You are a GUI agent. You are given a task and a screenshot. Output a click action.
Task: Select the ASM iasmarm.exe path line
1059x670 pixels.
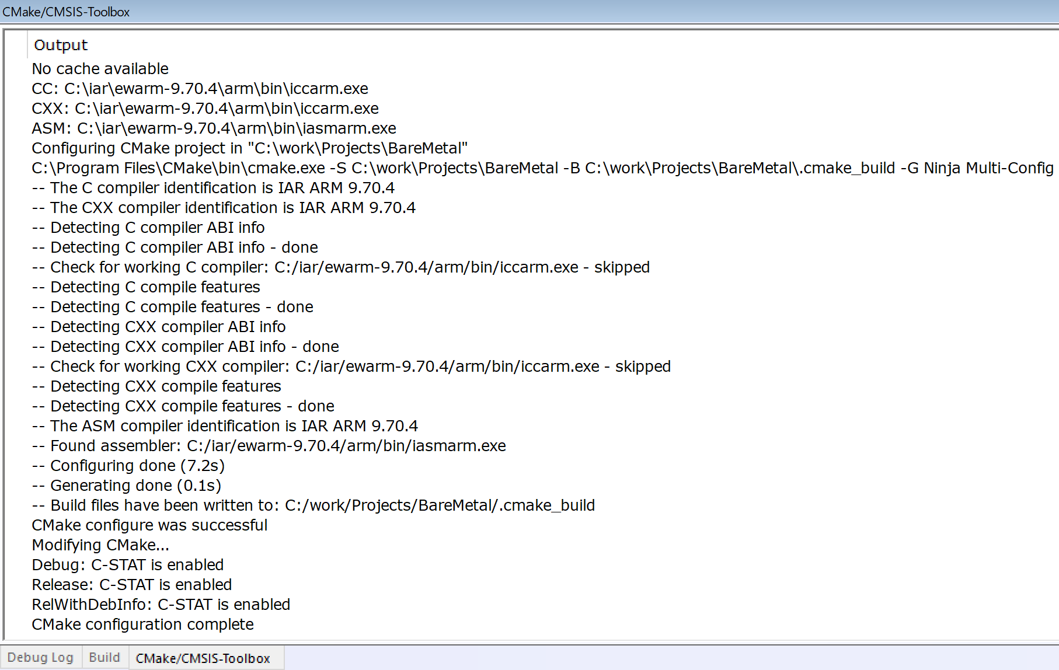tap(214, 128)
